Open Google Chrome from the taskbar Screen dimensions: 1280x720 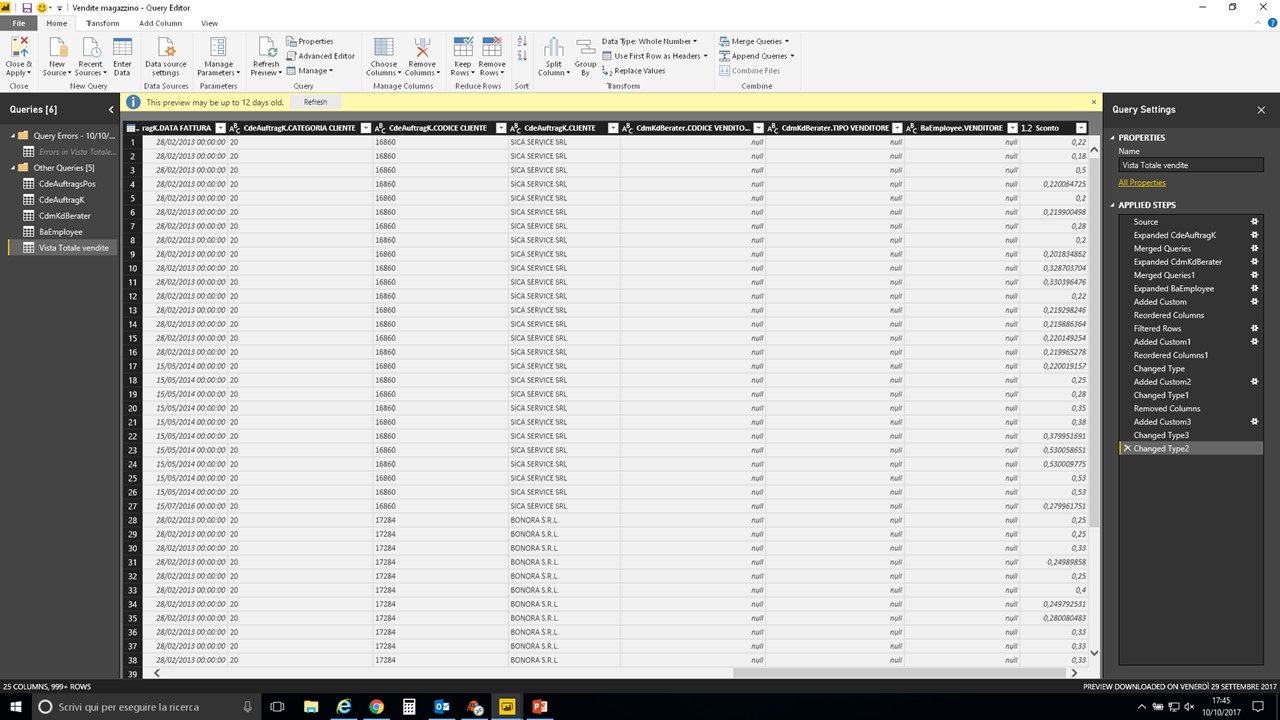click(376, 707)
